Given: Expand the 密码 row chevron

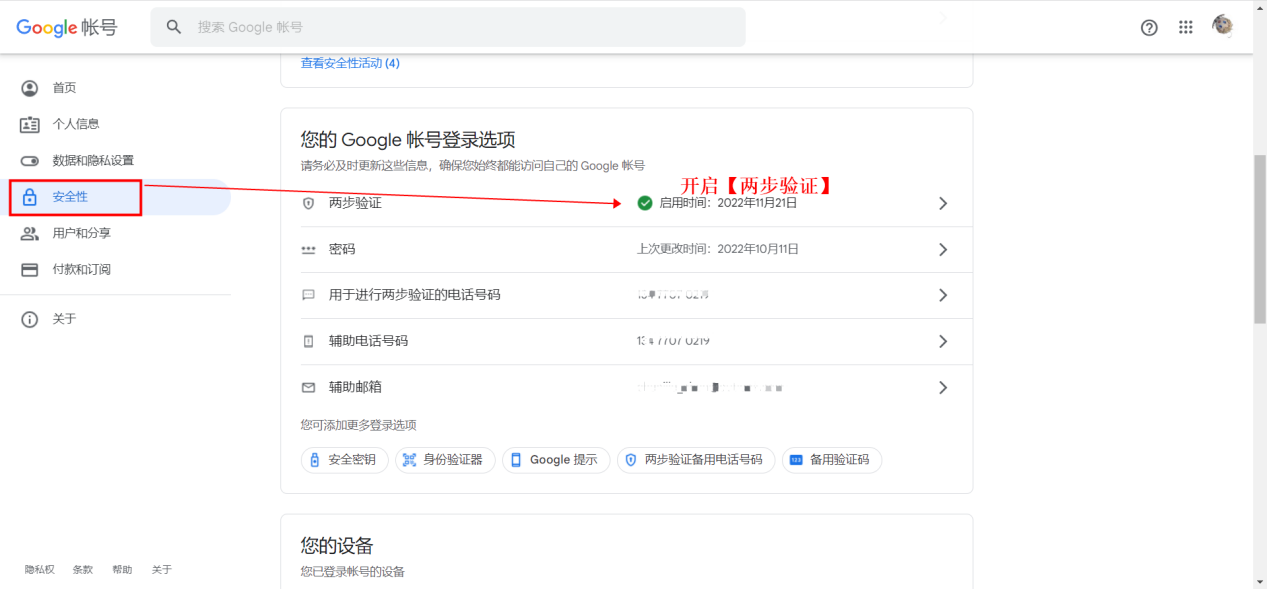Looking at the screenshot, I should click(x=942, y=250).
